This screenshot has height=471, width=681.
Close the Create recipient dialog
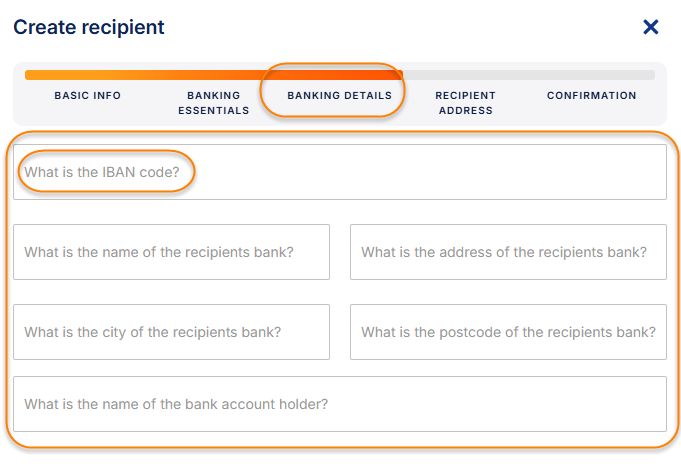(651, 27)
